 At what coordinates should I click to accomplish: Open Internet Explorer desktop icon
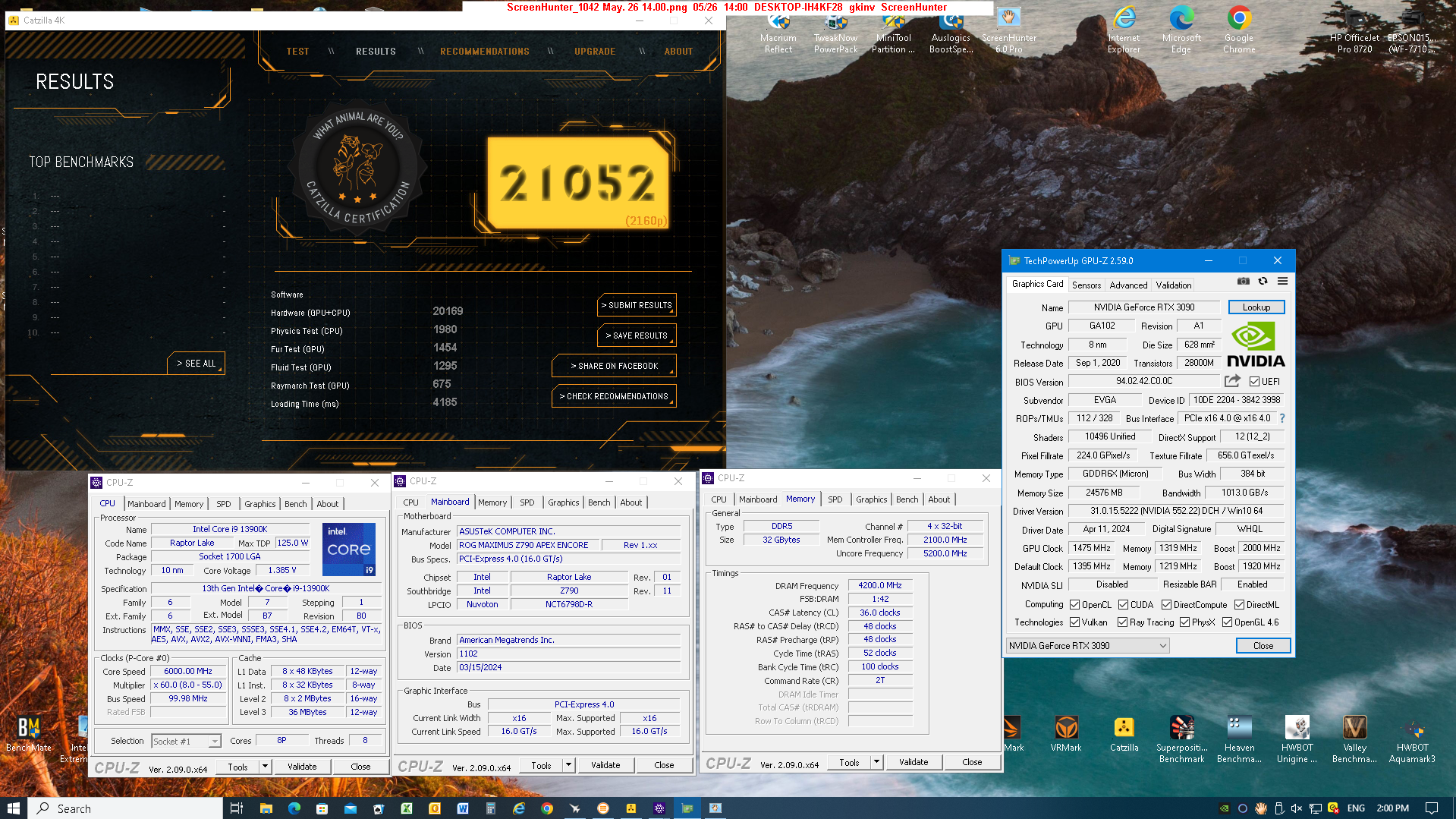pyautogui.click(x=1124, y=30)
